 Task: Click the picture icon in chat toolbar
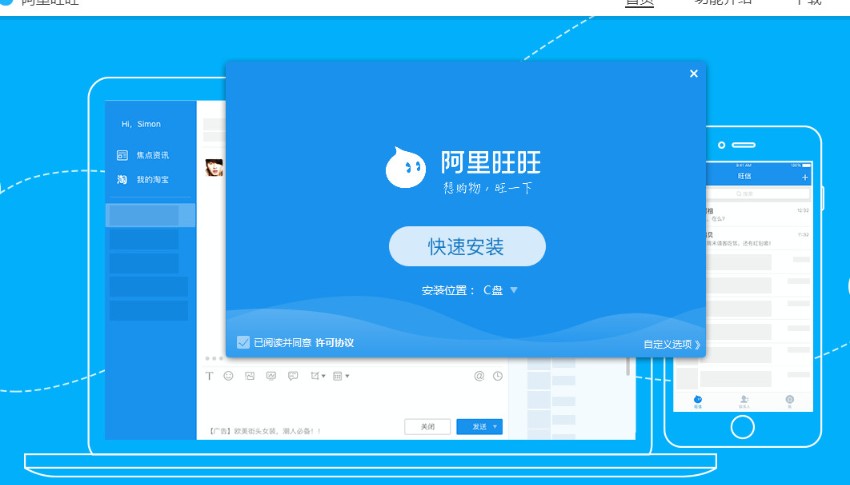tap(249, 376)
